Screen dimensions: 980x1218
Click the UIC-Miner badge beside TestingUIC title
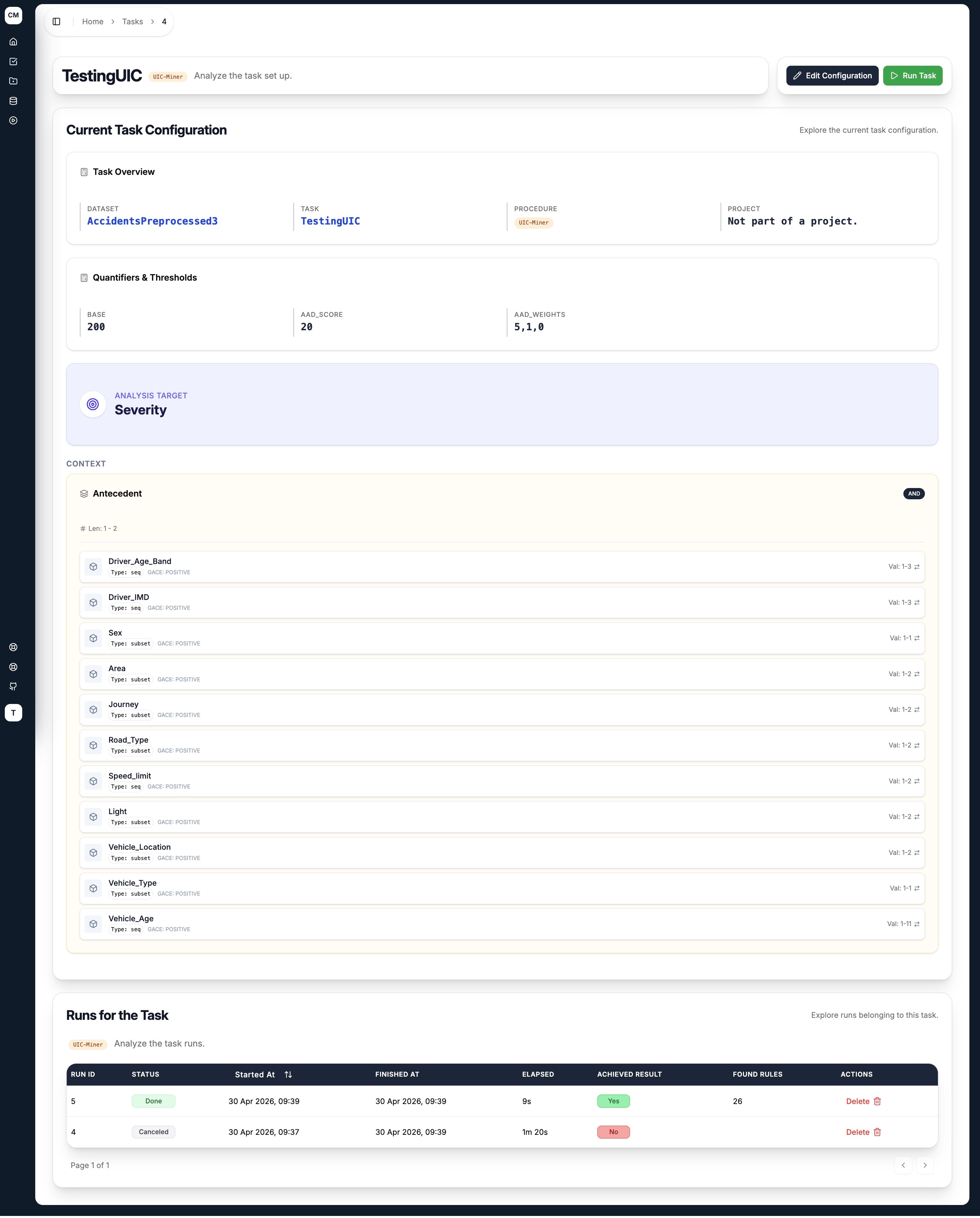[168, 77]
